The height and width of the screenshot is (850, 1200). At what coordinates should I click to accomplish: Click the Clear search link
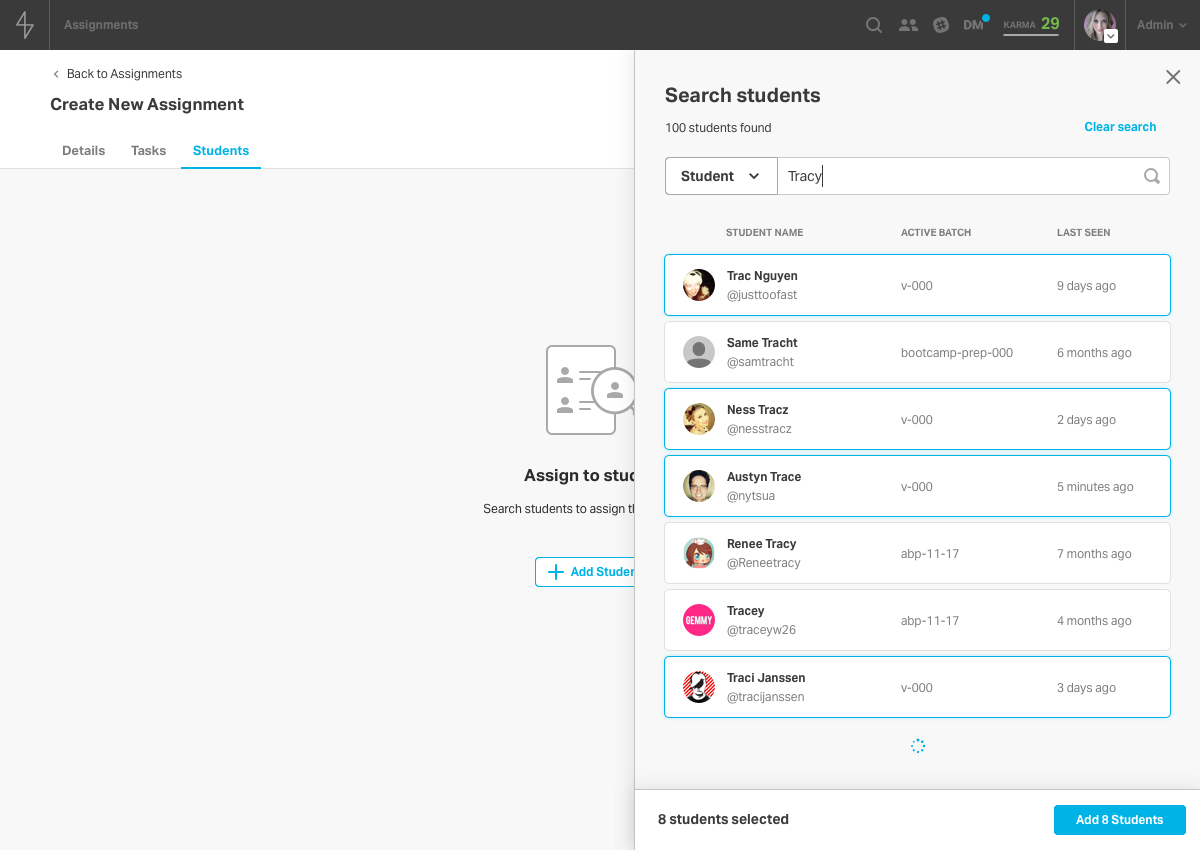click(1120, 127)
